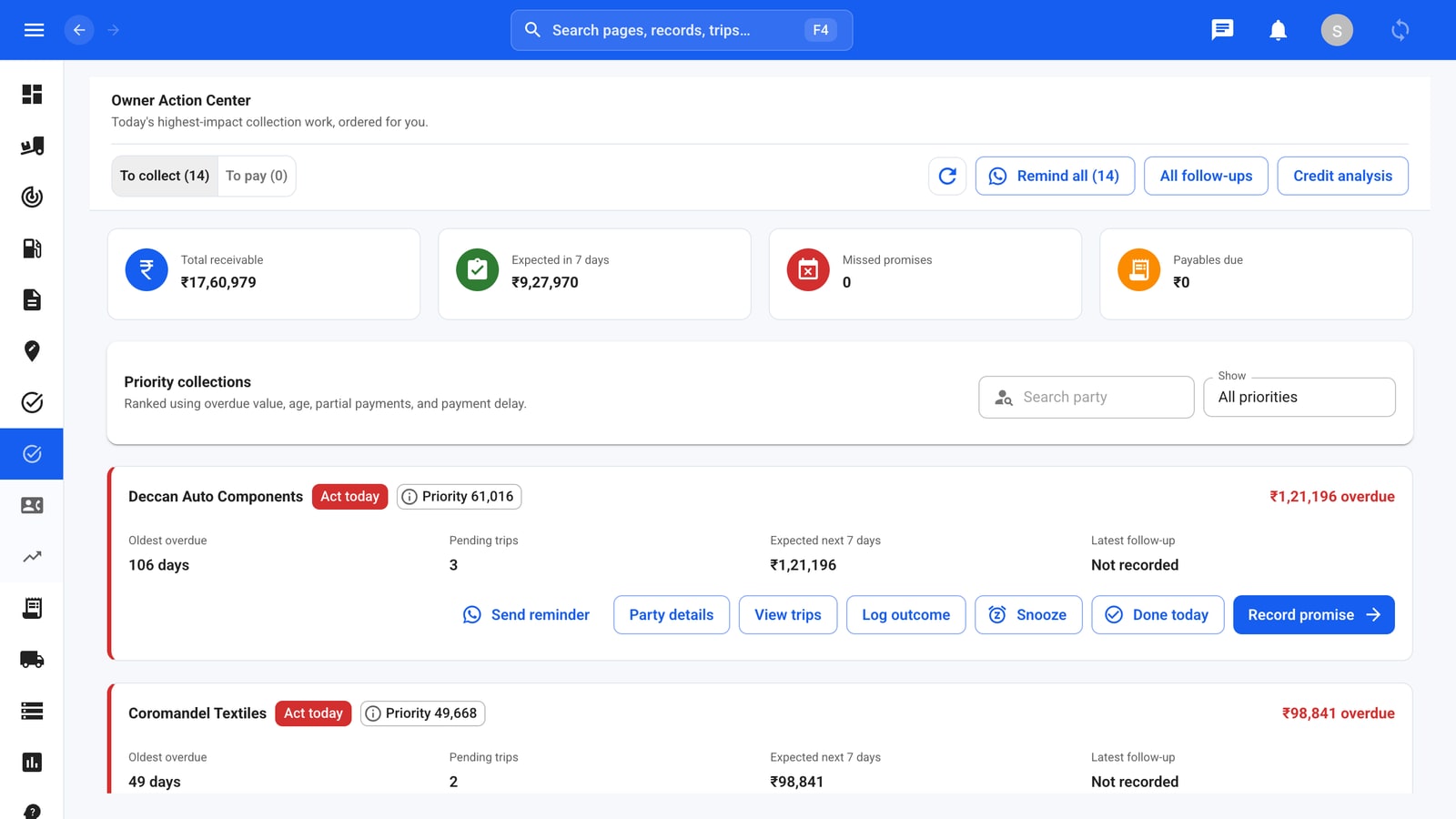Click Record promise for Deccan Auto Components

pyautogui.click(x=1314, y=615)
